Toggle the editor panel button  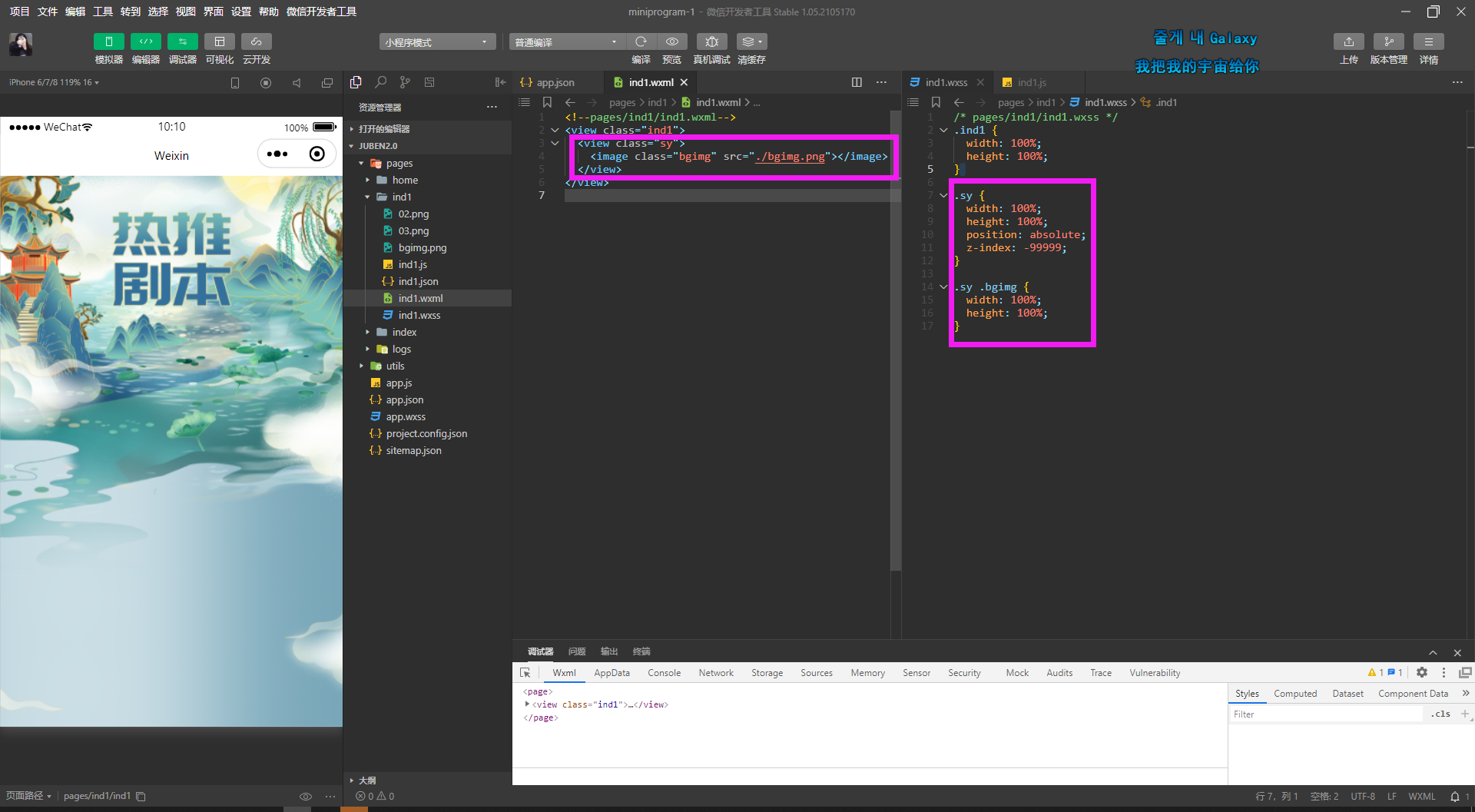point(145,41)
